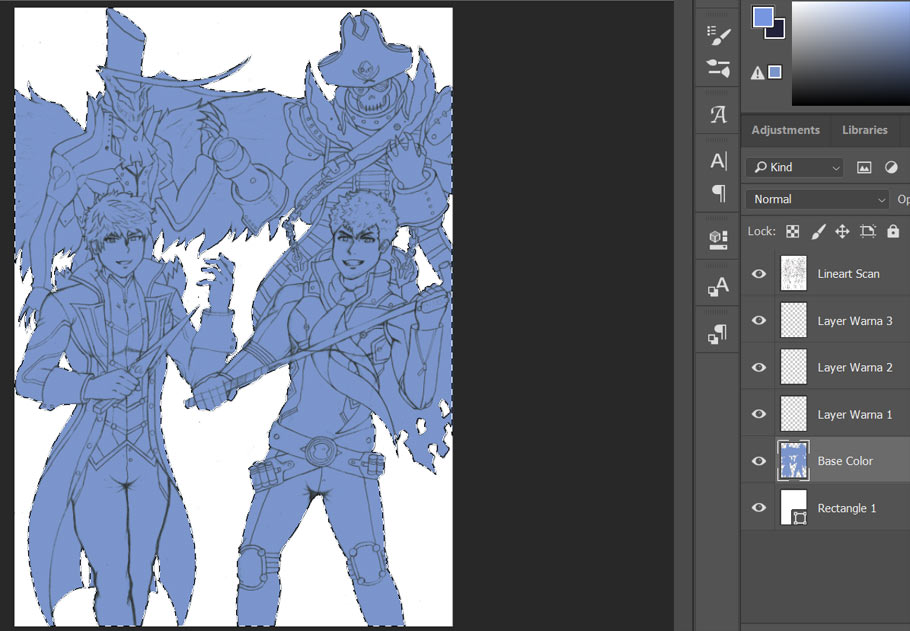Image resolution: width=910 pixels, height=631 pixels.
Task: Open the Paragraph panel icon
Action: [x=718, y=193]
